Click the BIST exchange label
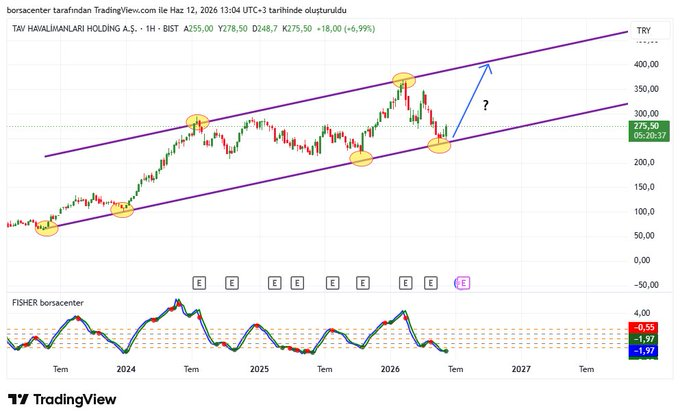 tap(170, 29)
